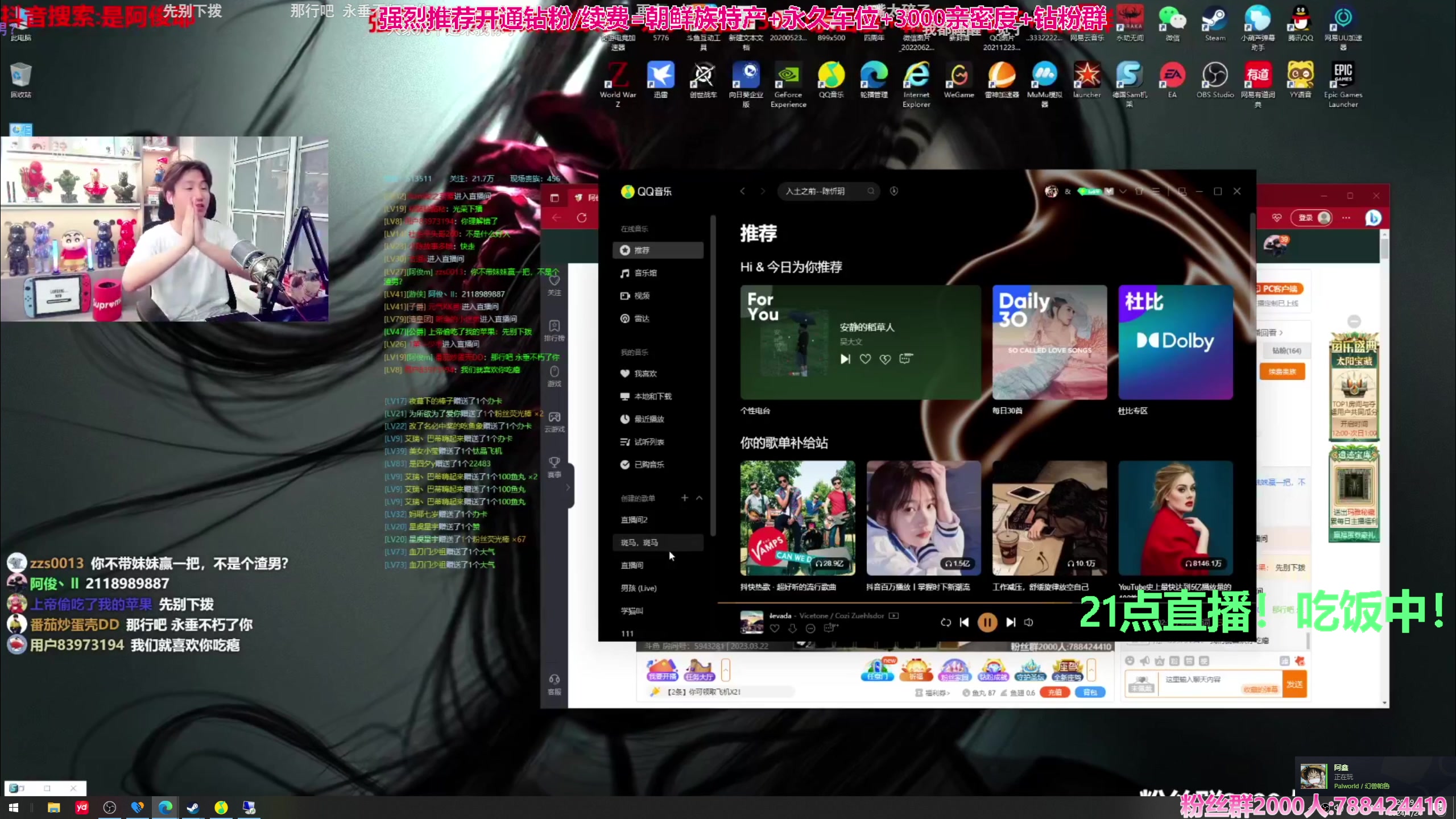Open the 音乐馆 sidebar item
This screenshot has width=1456, height=819.
coord(645,273)
